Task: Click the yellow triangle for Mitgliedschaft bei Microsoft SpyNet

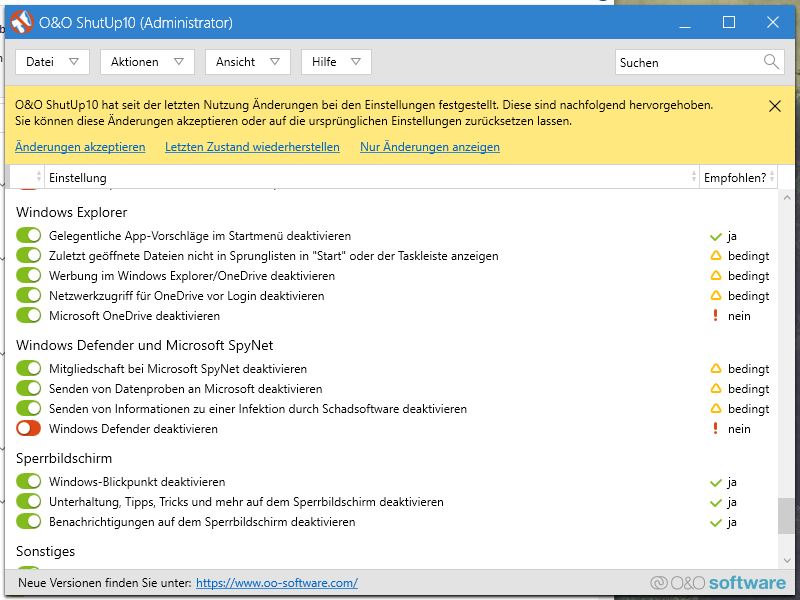Action: tap(716, 368)
